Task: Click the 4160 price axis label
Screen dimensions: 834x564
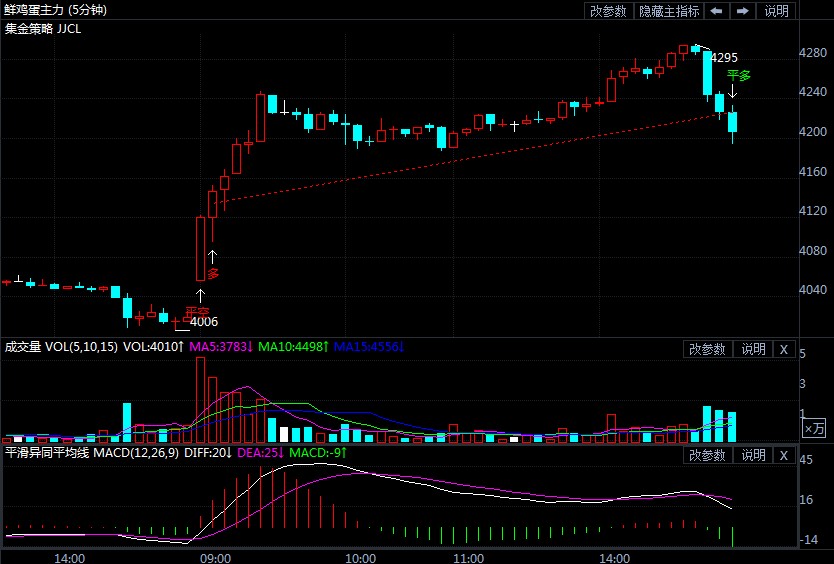Action: click(x=813, y=171)
